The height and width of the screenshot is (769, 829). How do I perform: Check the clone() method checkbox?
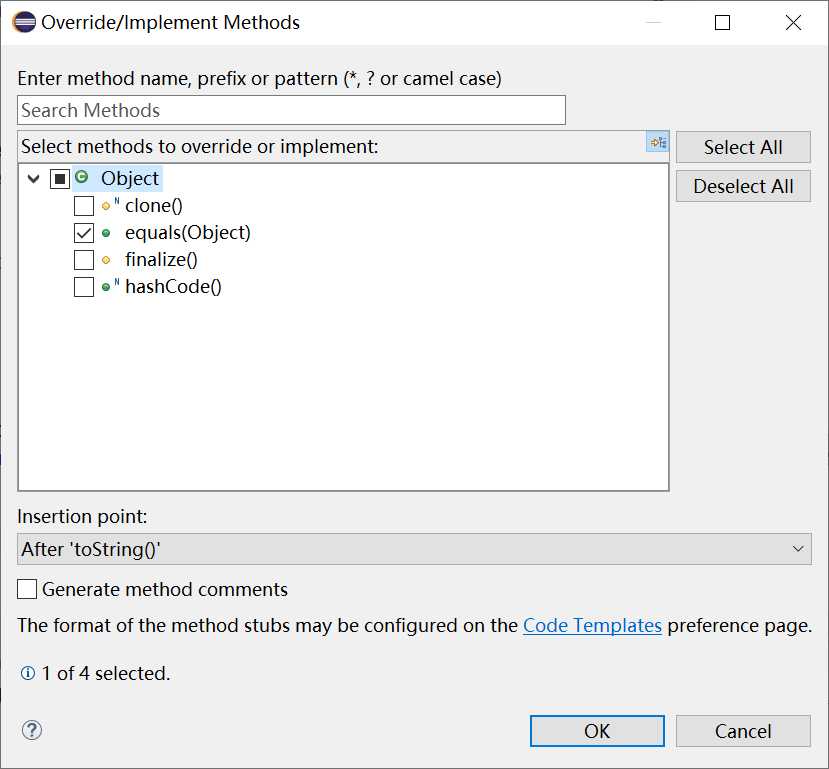tap(84, 207)
